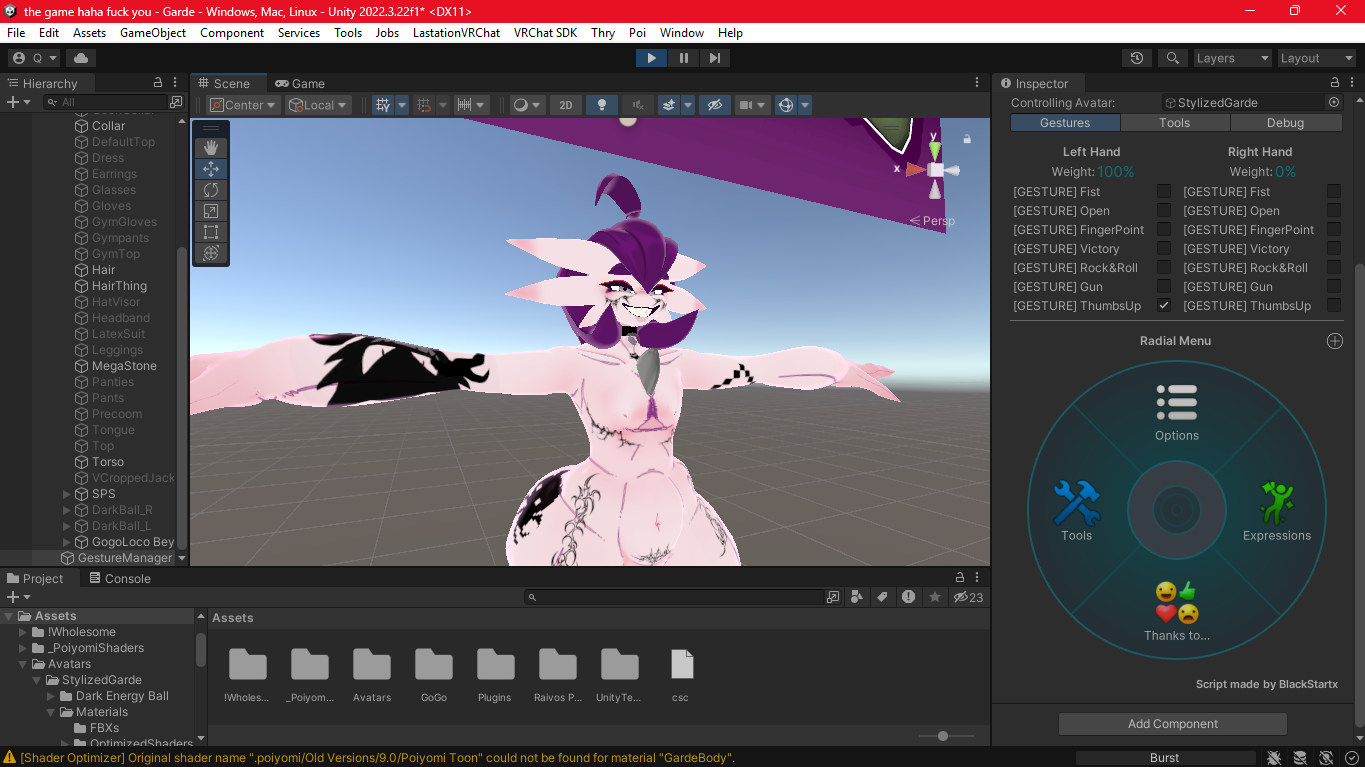The width and height of the screenshot is (1365, 767).
Task: Open the Local handle rotation dropdown
Action: 318,105
